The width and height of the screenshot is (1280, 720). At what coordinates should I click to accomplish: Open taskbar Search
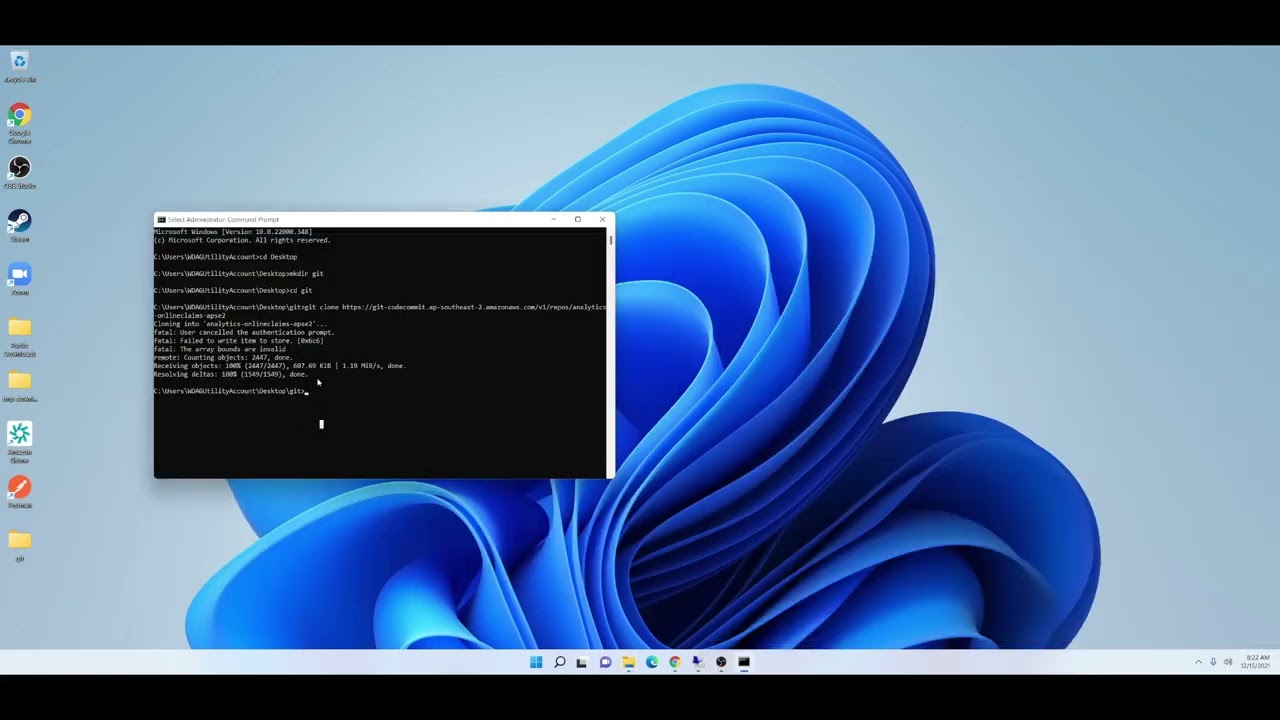pos(559,662)
